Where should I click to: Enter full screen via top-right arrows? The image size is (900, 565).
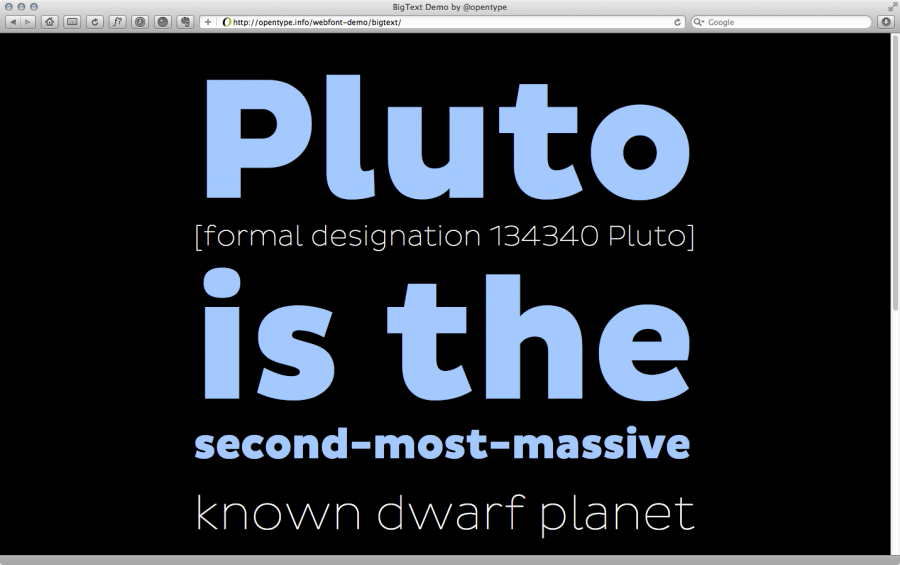coord(891,6)
